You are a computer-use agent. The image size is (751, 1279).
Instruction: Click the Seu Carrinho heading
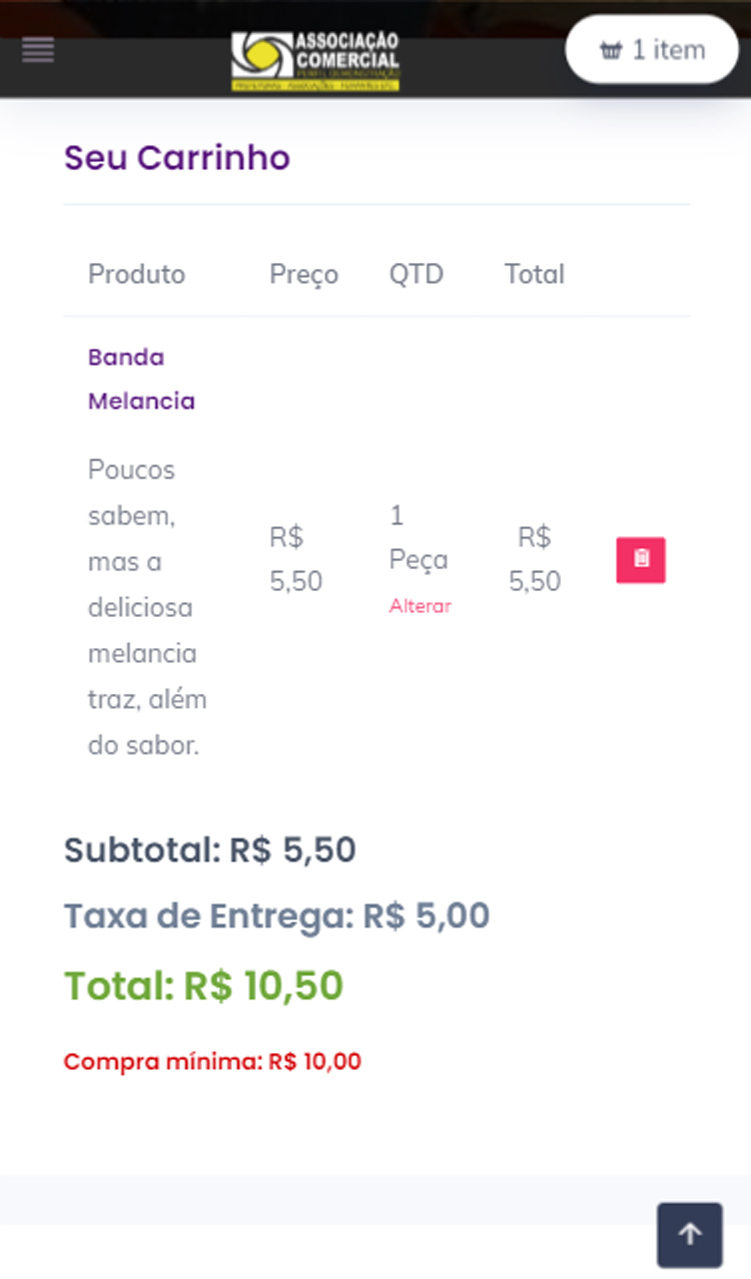tap(177, 158)
